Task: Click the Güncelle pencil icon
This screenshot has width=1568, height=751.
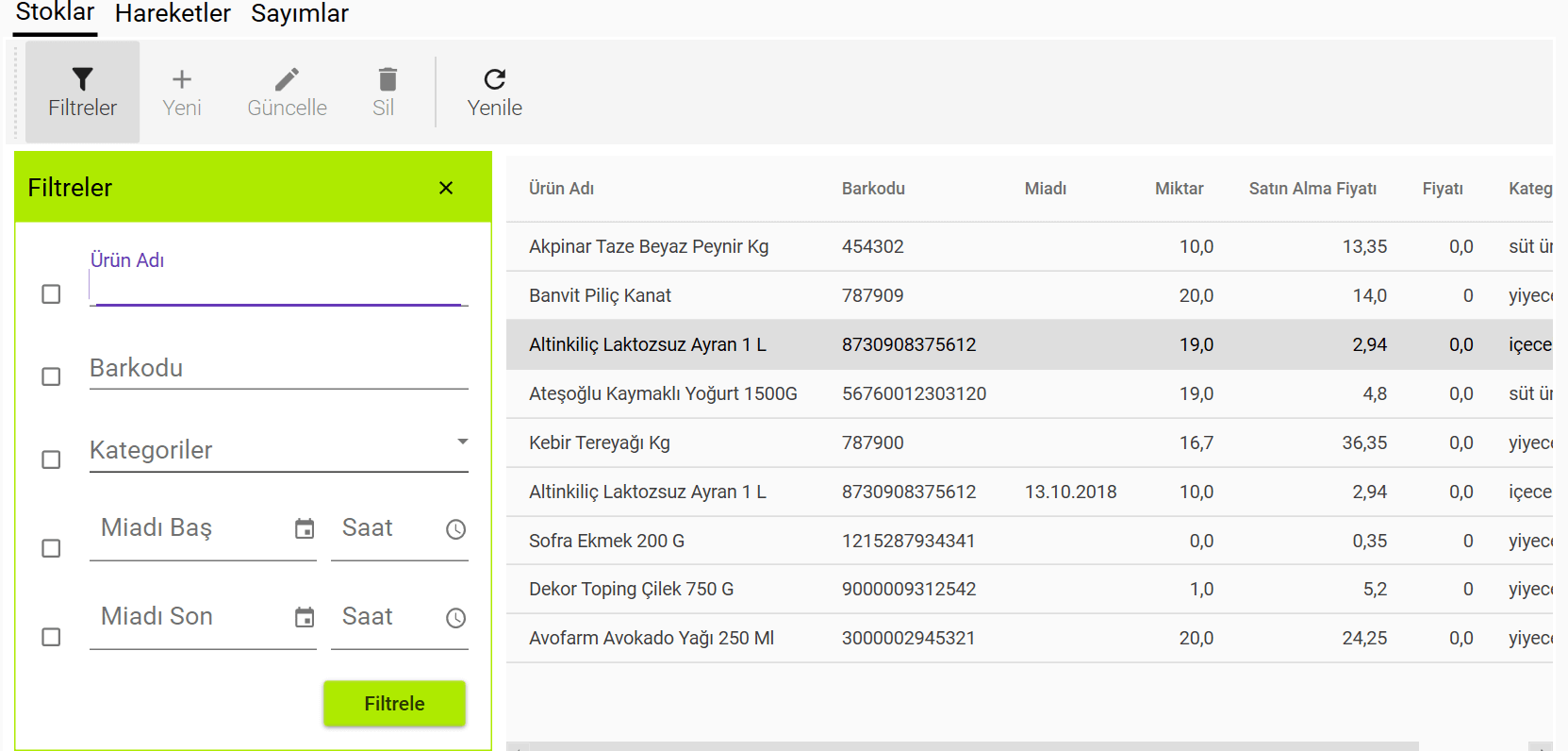Action: coord(287,79)
